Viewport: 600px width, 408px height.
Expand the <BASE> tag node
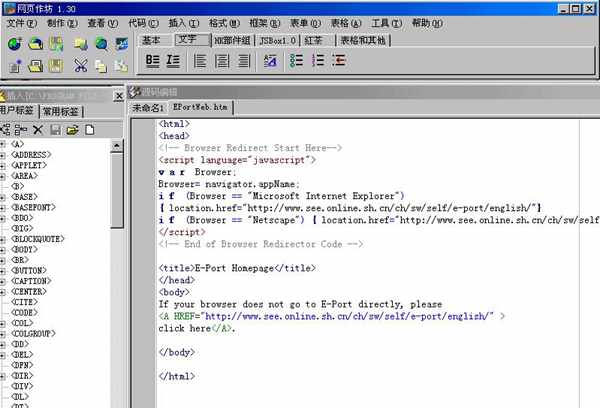(3, 197)
